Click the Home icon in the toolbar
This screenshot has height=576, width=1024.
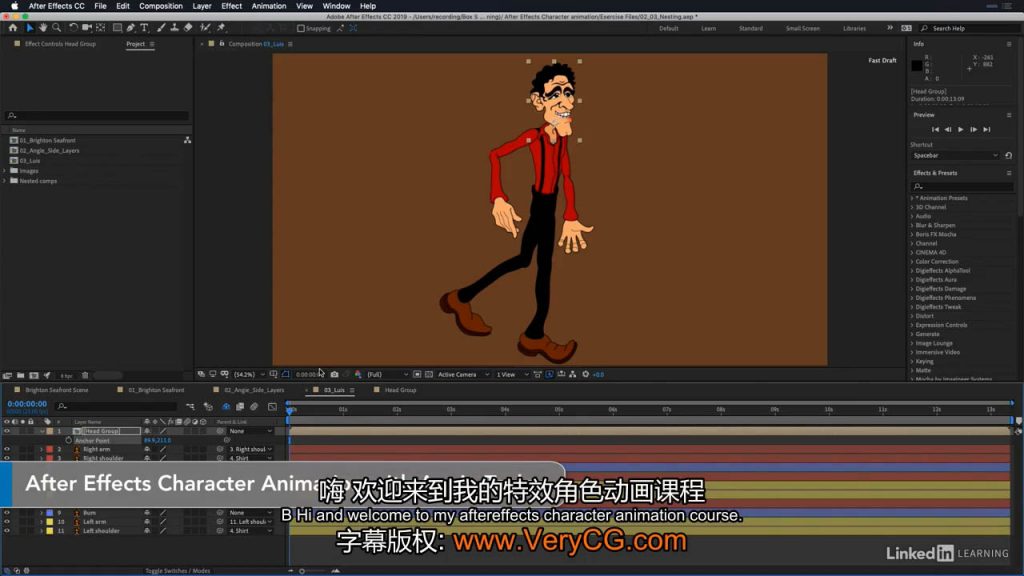(x=12, y=28)
